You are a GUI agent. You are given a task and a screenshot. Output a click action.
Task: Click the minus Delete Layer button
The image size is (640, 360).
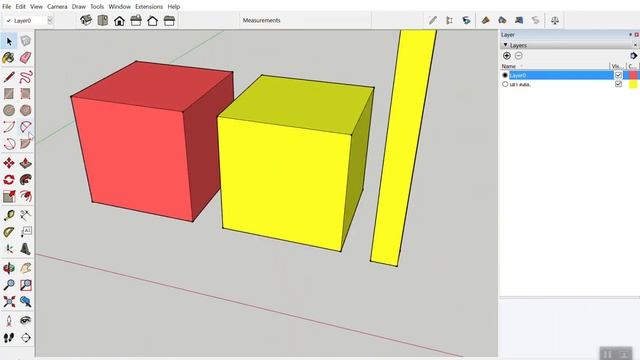518,56
